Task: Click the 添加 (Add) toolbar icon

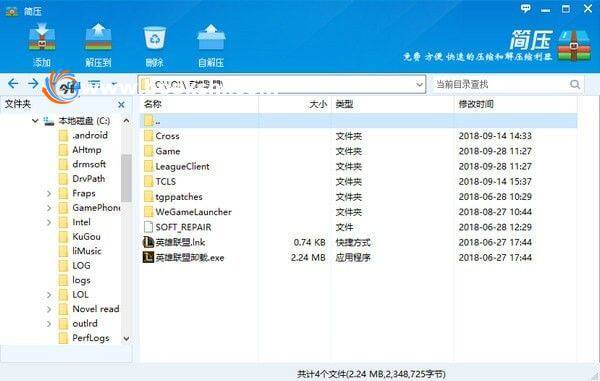Action: (x=42, y=37)
